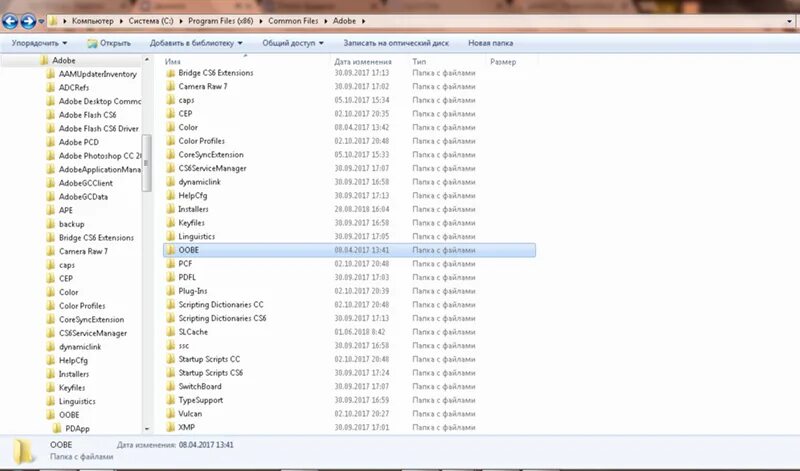
Task: Select Adobe folder in the navigation tree
Action: click(63, 60)
